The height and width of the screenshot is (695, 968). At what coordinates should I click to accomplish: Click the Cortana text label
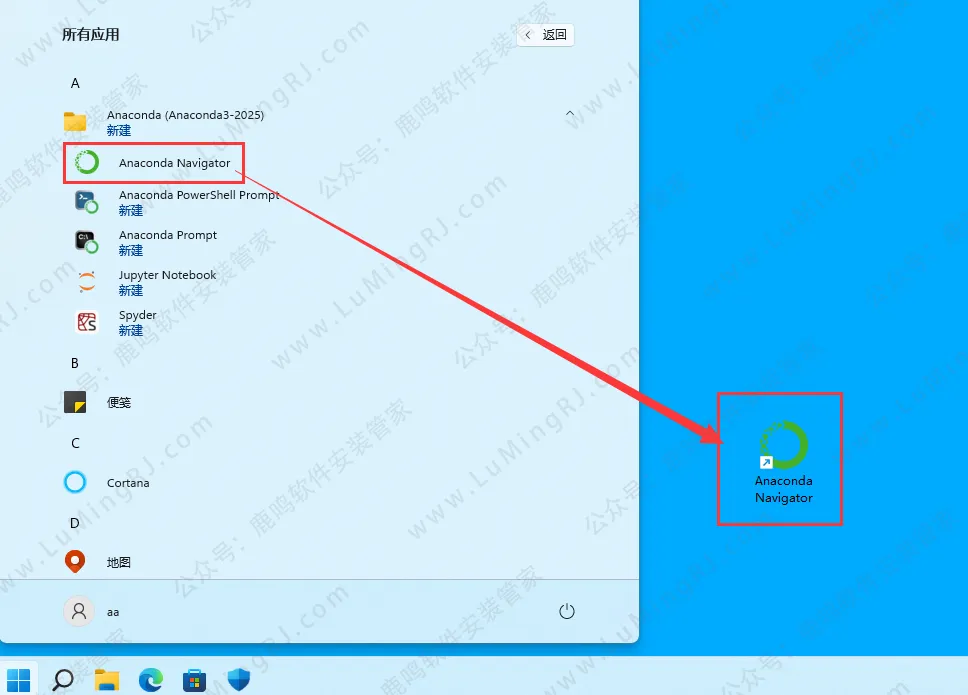tap(128, 483)
